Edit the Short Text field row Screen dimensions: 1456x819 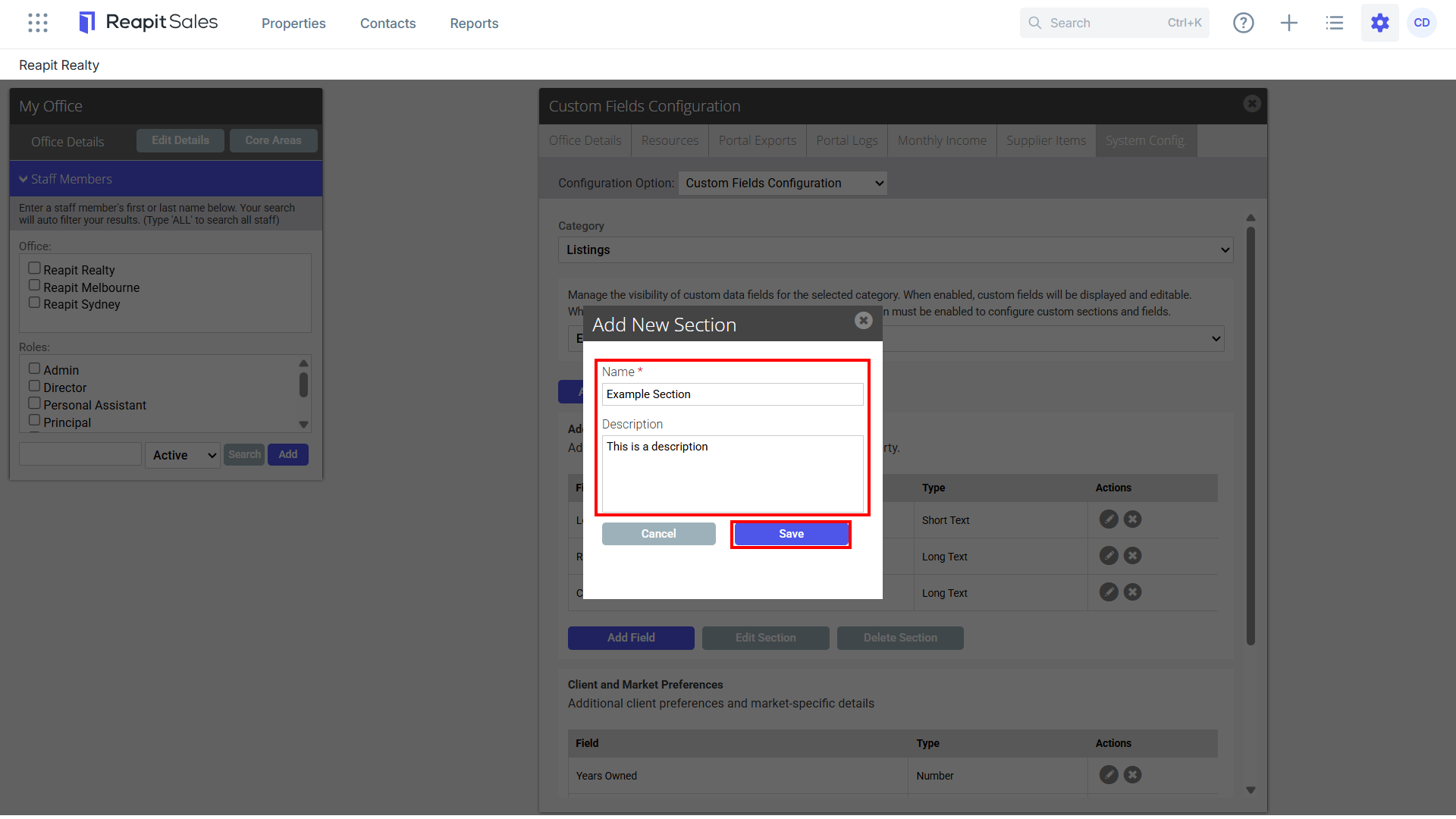1109,519
